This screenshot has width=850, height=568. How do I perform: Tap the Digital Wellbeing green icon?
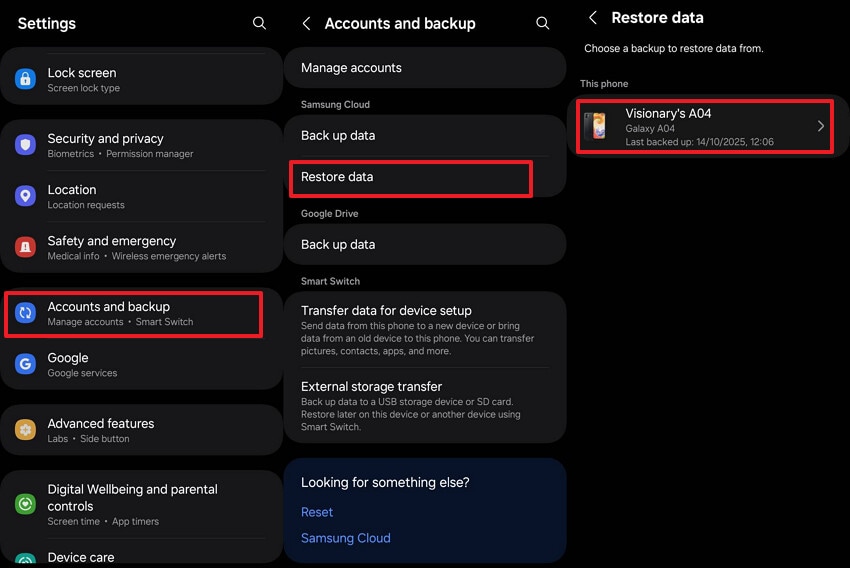pos(25,504)
